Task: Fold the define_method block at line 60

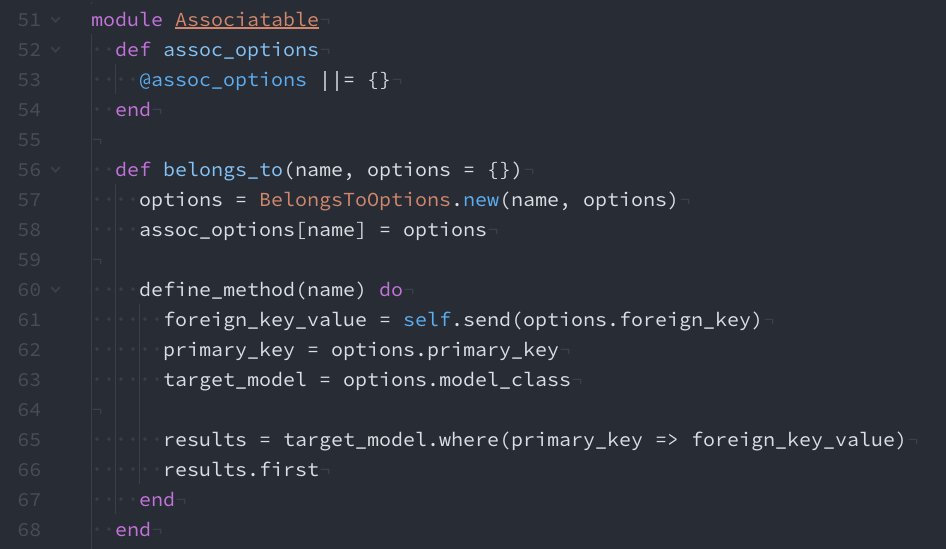Action: pyautogui.click(x=54, y=290)
